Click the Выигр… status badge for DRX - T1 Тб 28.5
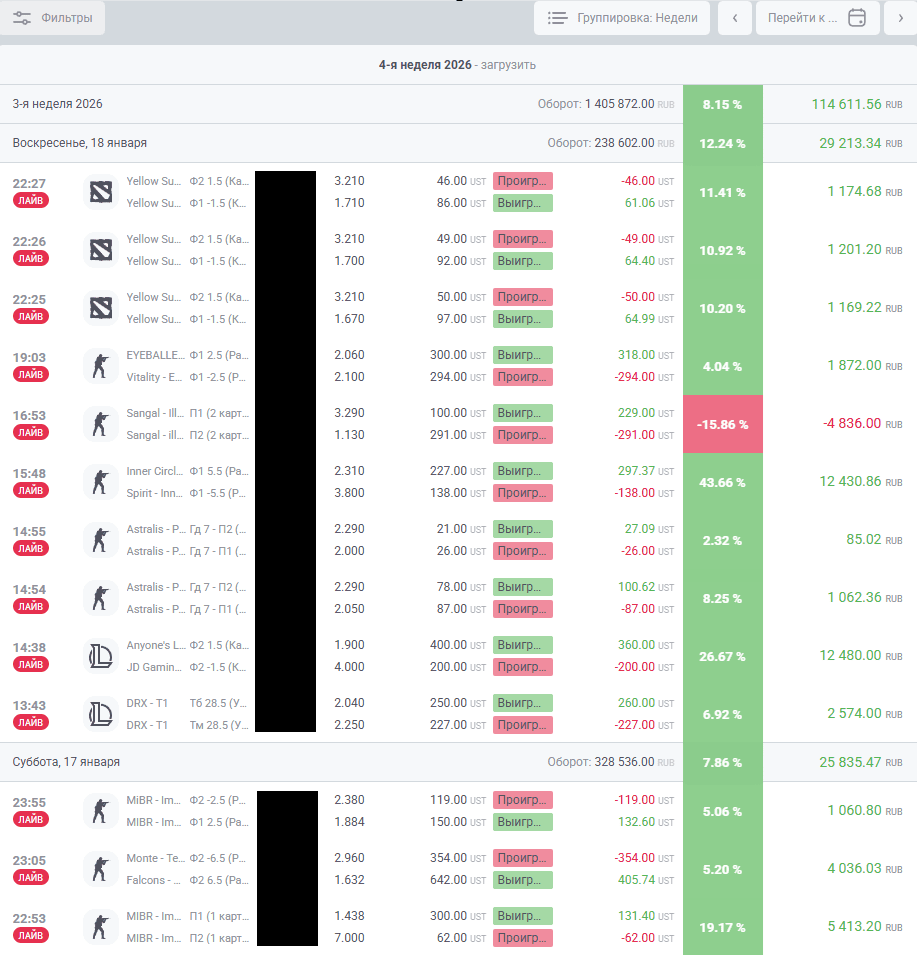 coord(522,703)
